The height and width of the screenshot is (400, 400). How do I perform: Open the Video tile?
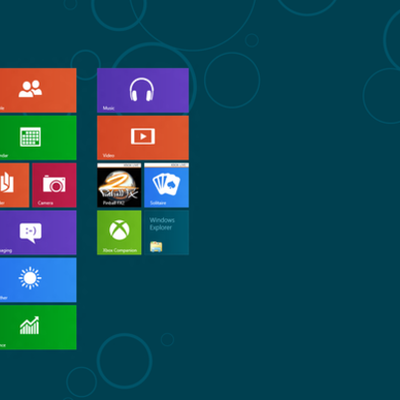click(143, 138)
